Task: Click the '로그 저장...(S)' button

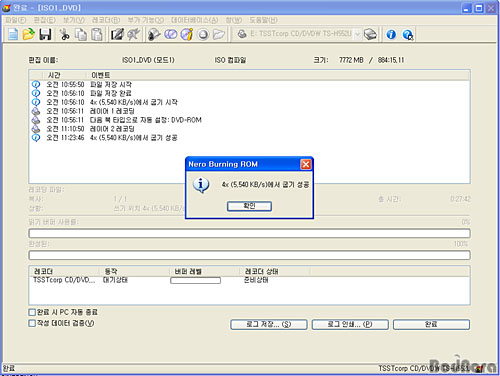Action: coord(269,324)
